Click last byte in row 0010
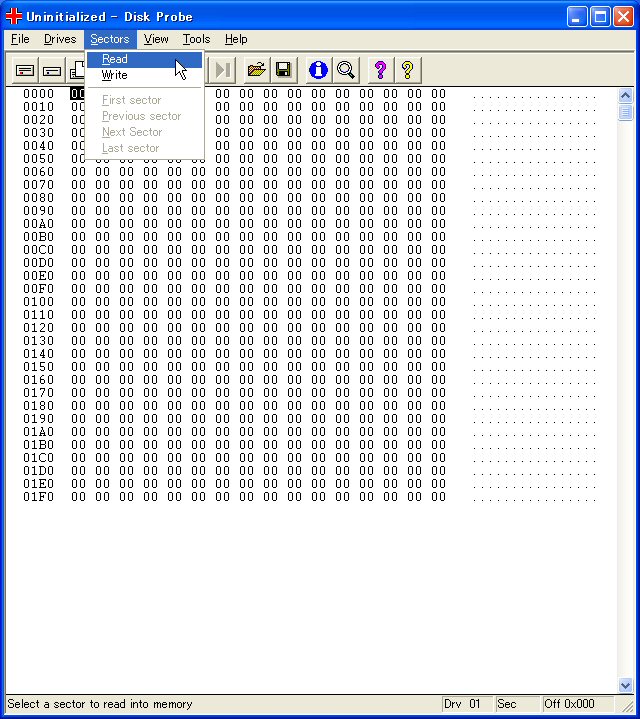Viewport: 640px width, 719px height. click(x=438, y=107)
